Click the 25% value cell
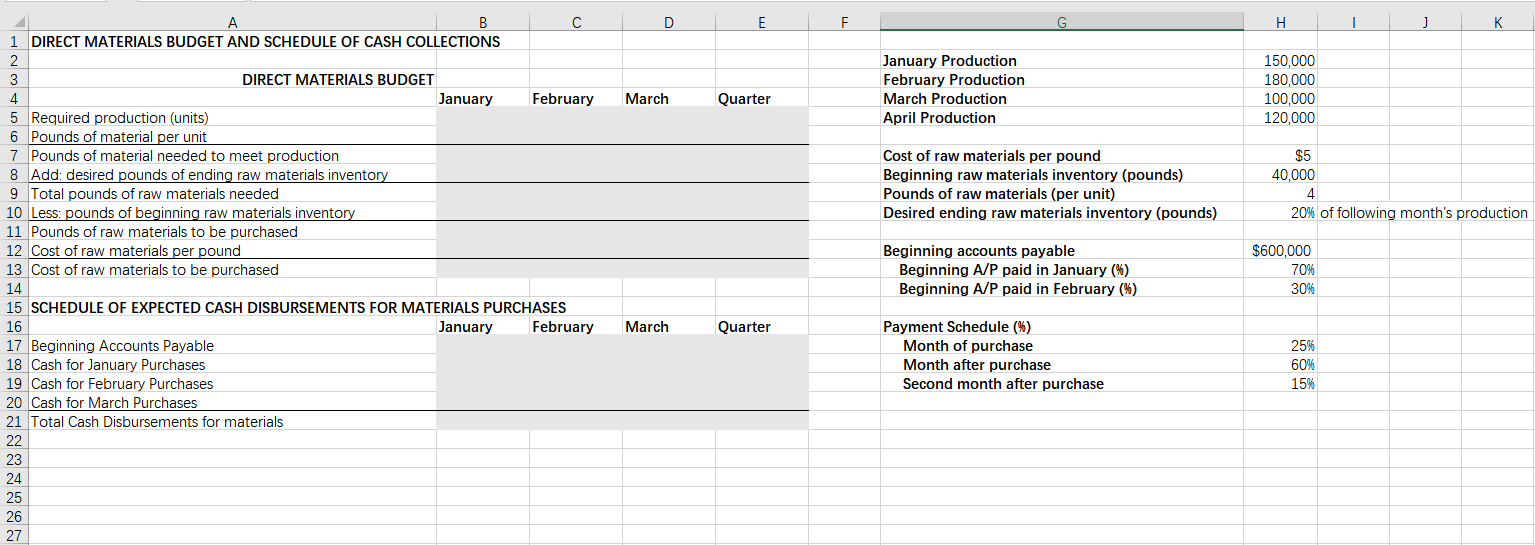Screen dimensions: 1535x545 (x=1304, y=346)
